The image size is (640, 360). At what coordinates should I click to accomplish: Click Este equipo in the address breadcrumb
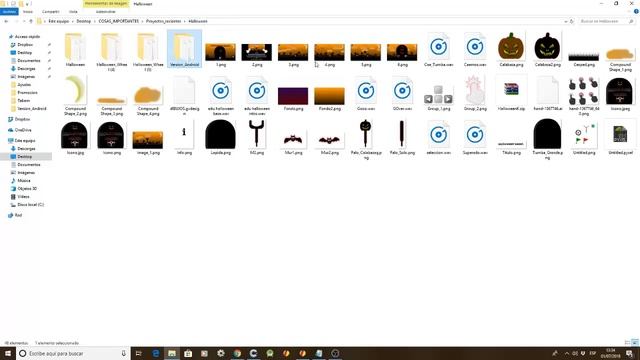tap(59, 21)
